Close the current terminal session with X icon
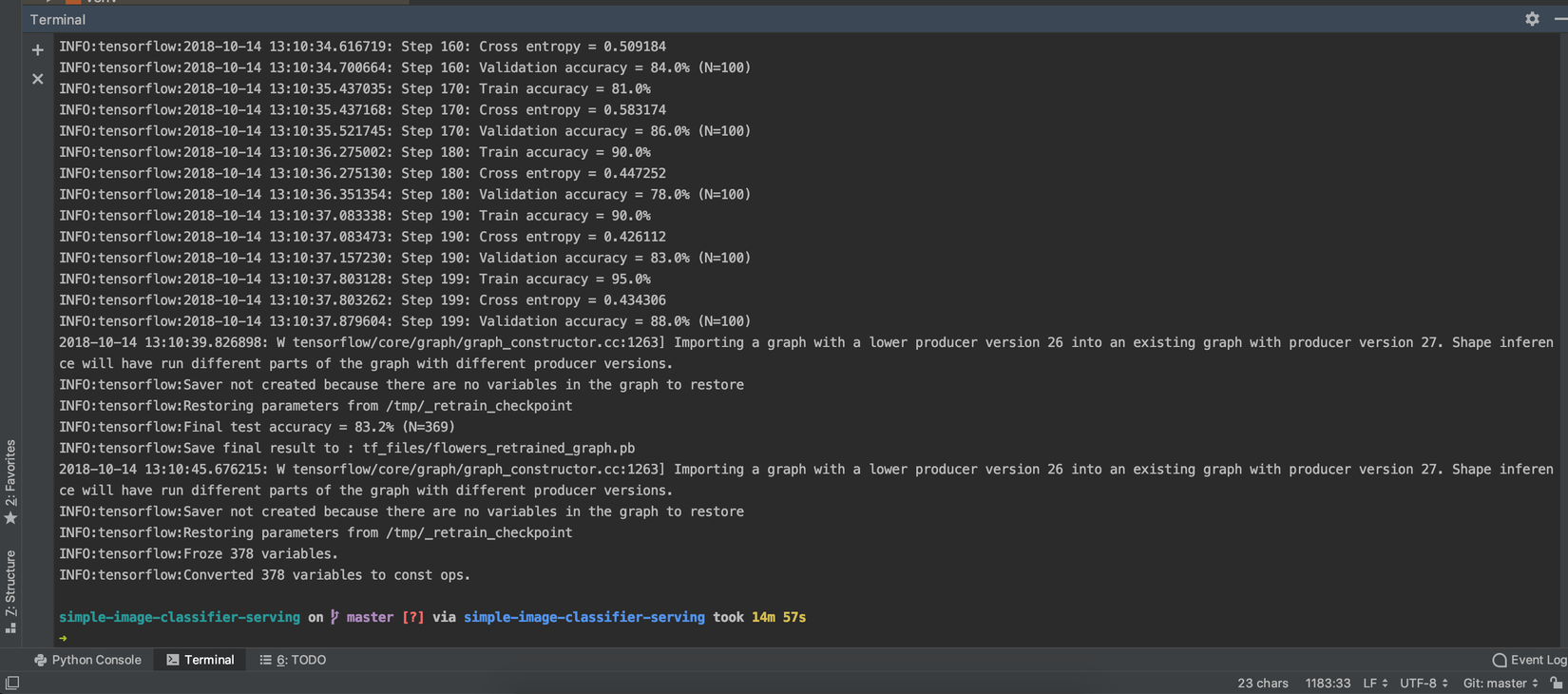The image size is (1568, 694). [x=38, y=79]
